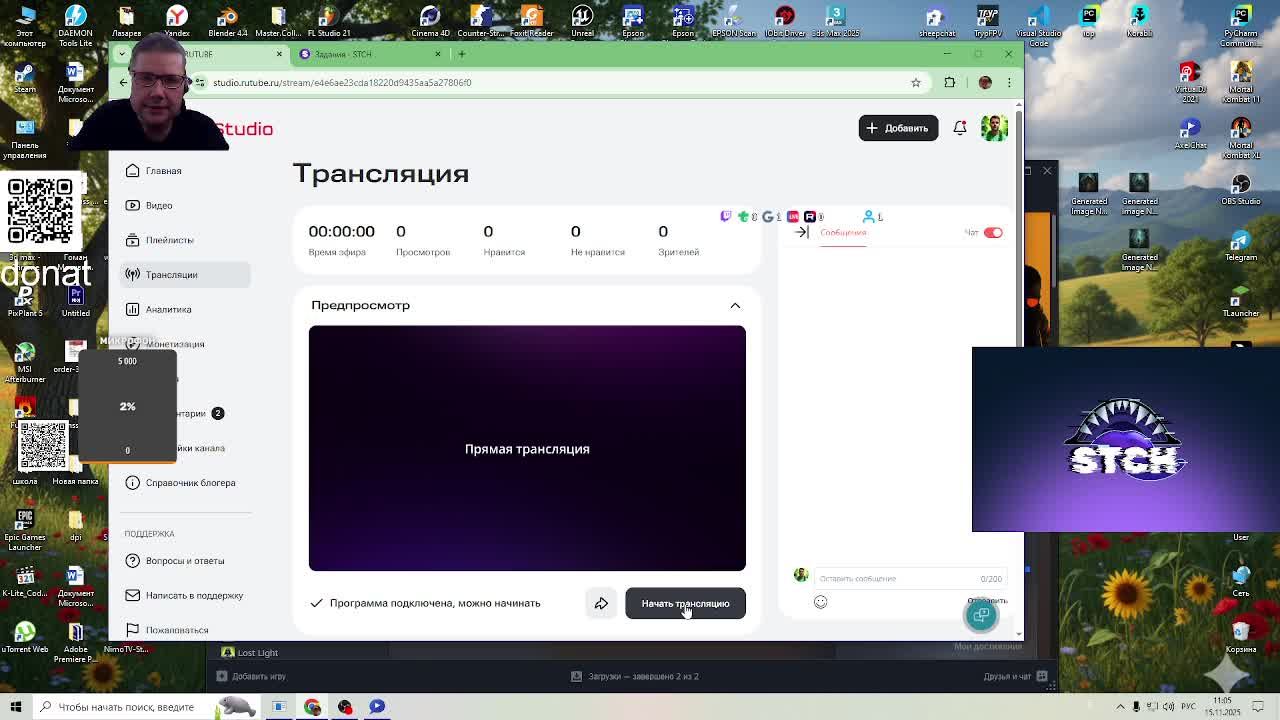Open Справочник блогера in sidebar

tap(185, 483)
